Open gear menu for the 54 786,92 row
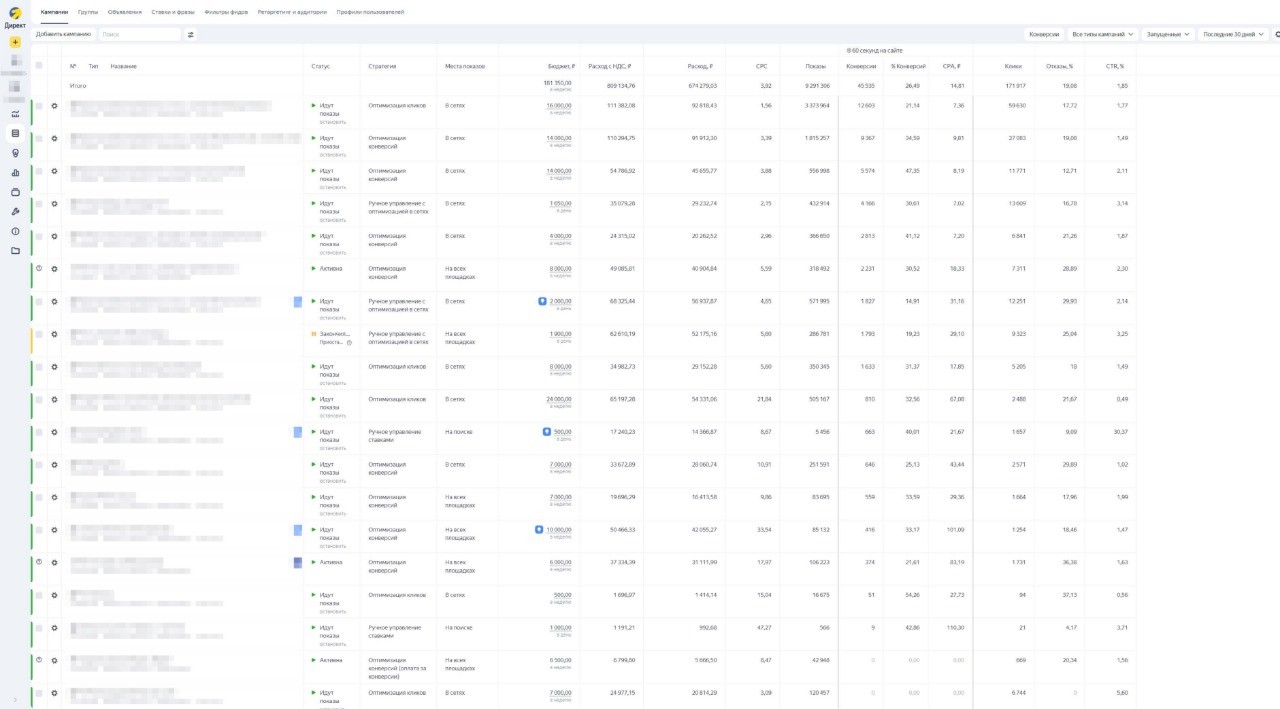 click(55, 170)
